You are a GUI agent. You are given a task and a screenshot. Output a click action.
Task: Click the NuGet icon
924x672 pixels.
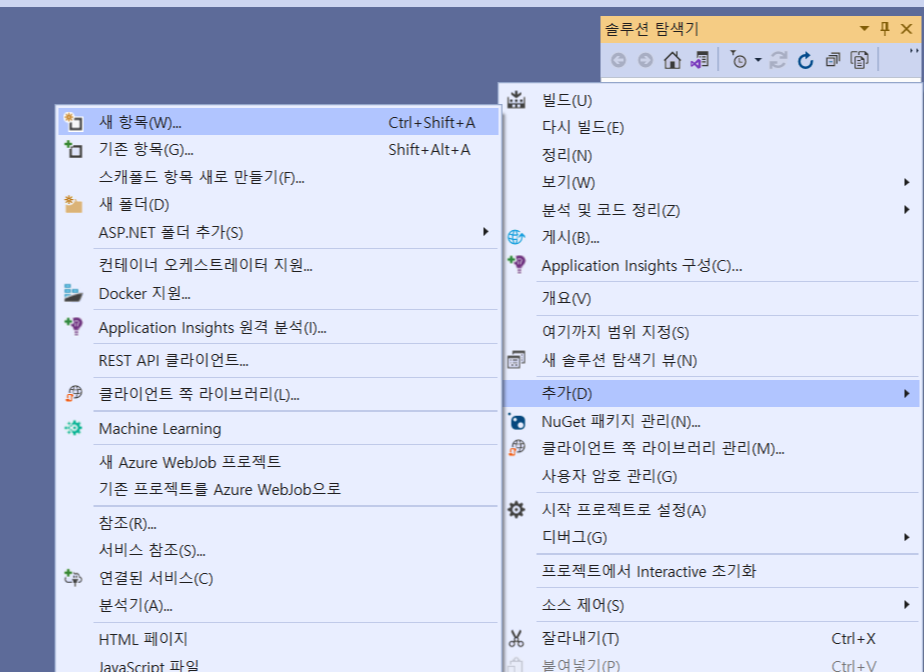(517, 421)
